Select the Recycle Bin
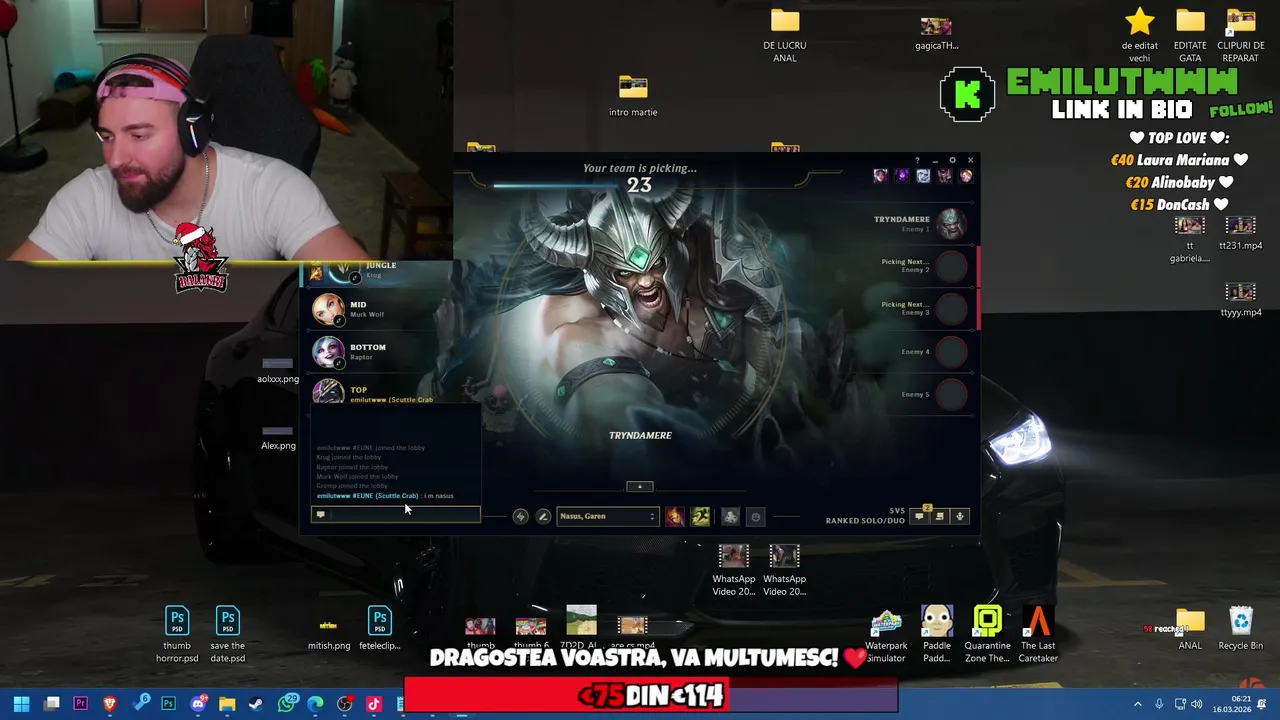 [1240, 630]
